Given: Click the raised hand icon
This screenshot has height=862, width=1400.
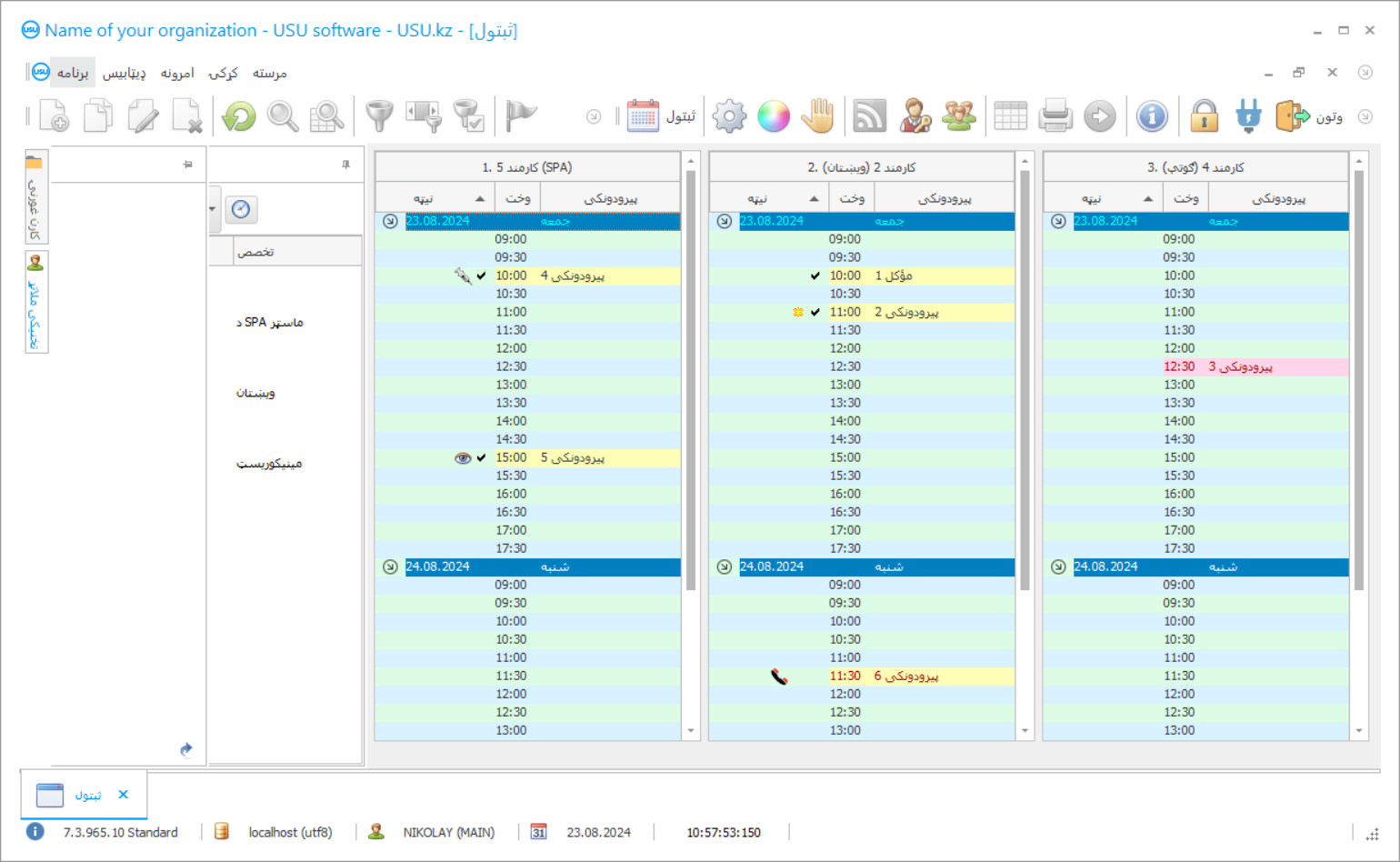Looking at the screenshot, I should 818,116.
